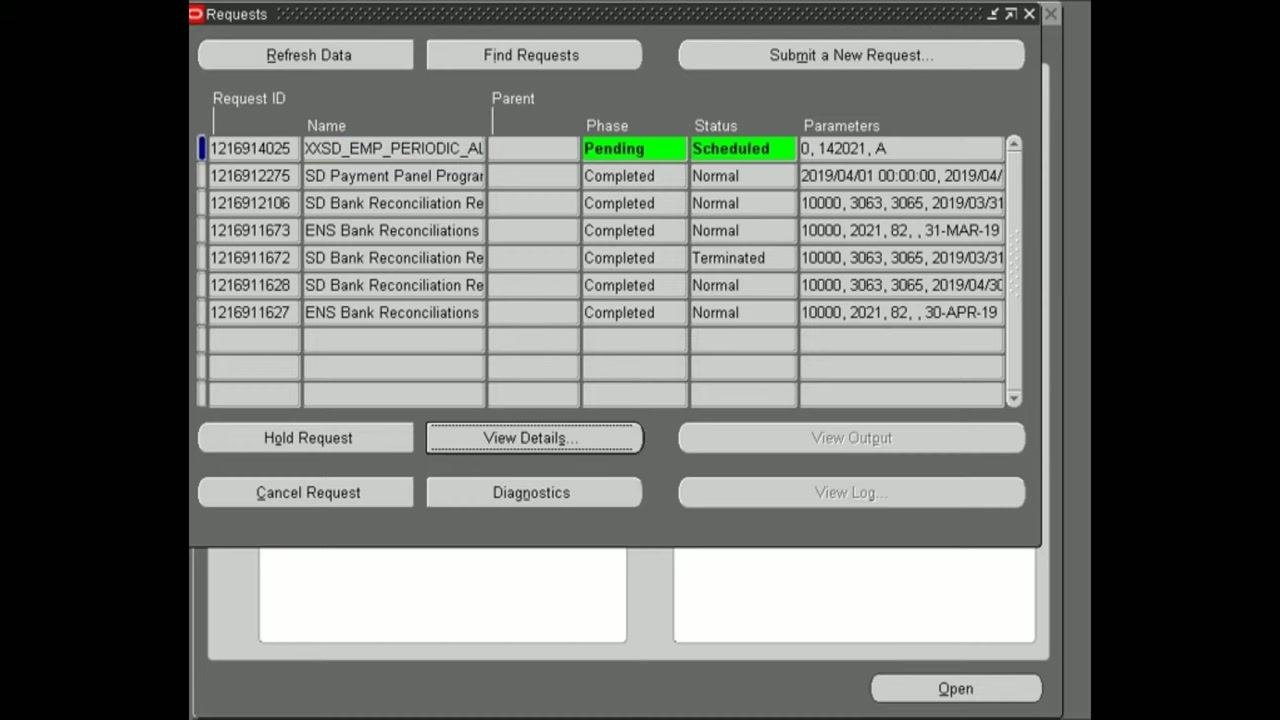
Task: Click the Open button in background window
Action: point(956,689)
